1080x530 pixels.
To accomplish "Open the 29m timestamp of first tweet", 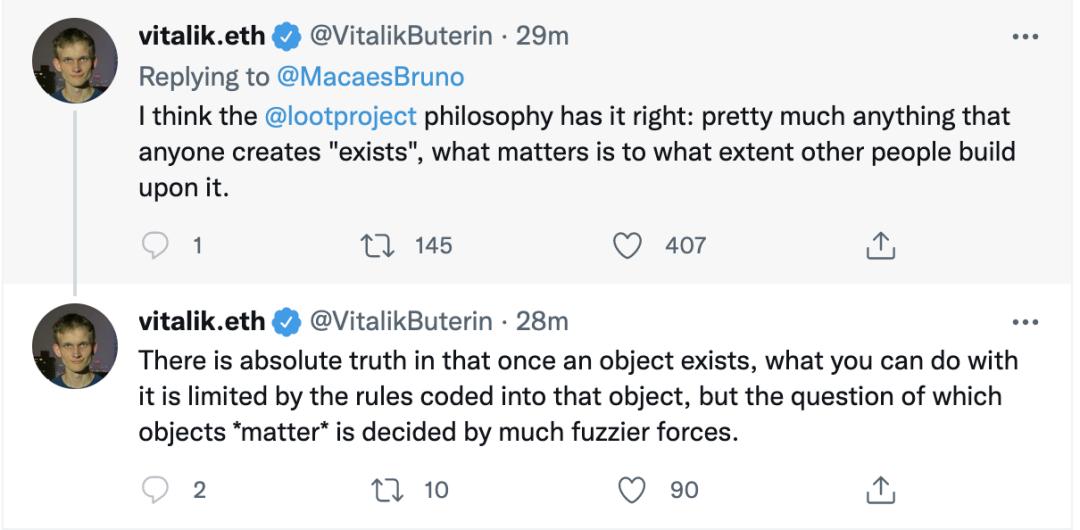I will point(542,37).
